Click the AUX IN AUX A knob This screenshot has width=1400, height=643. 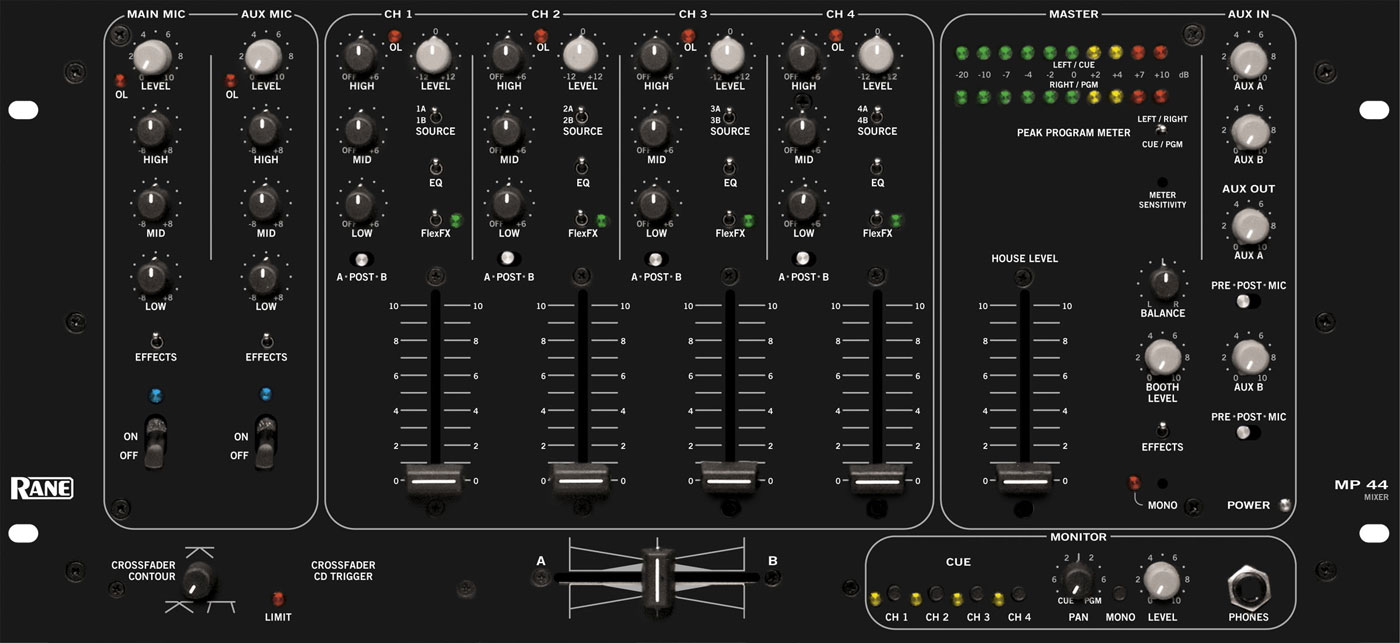point(1249,61)
